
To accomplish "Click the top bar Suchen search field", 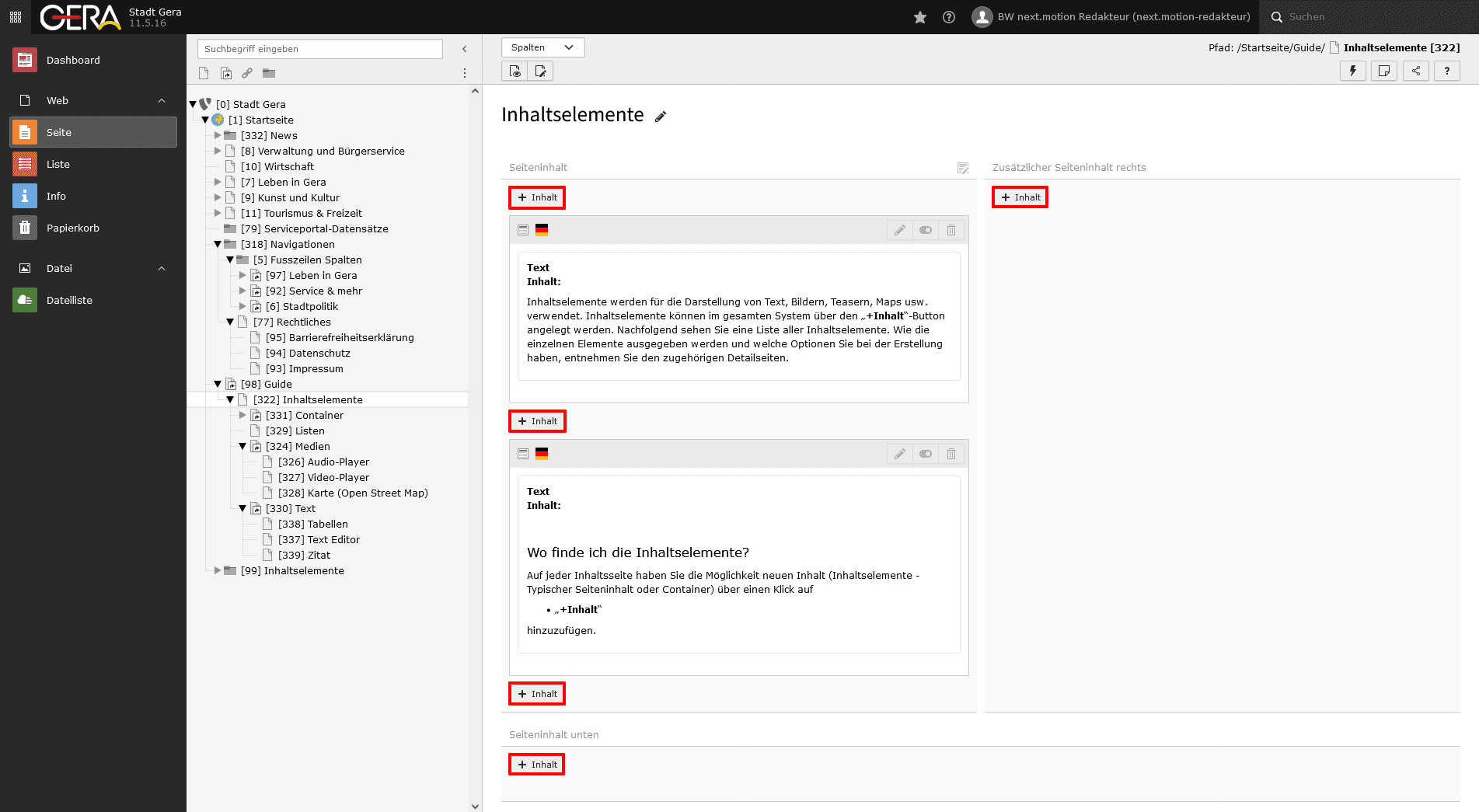I will 1368,17.
